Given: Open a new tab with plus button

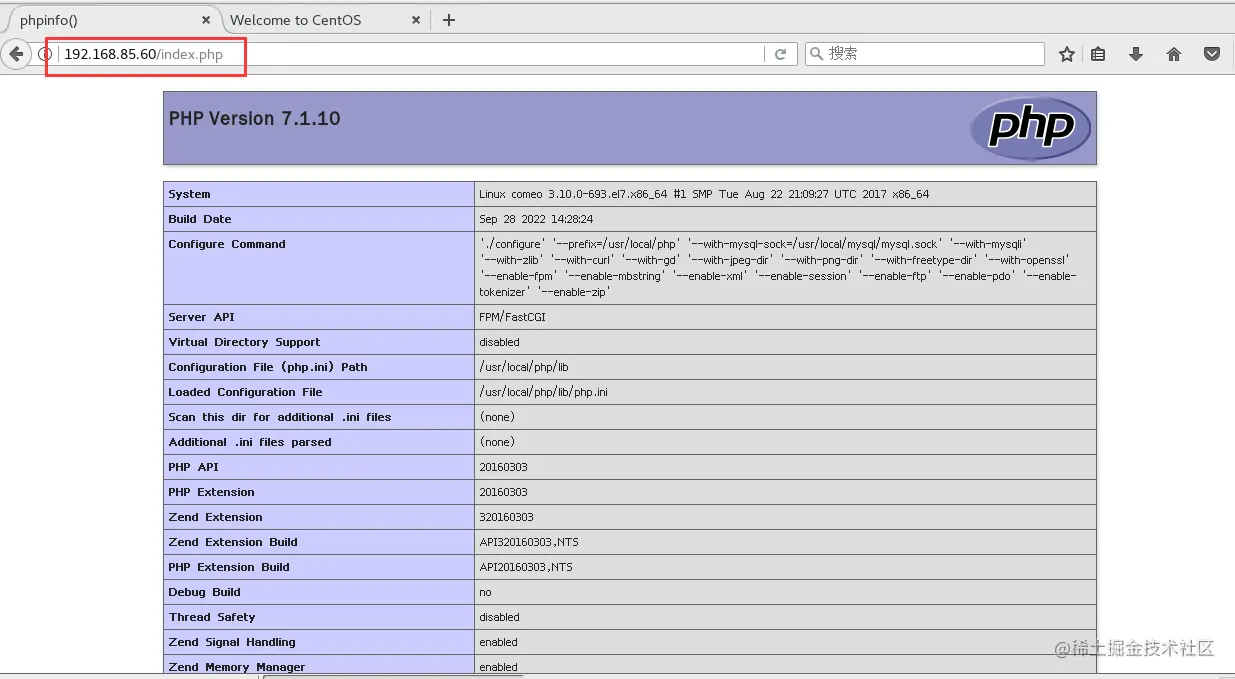Looking at the screenshot, I should click(x=449, y=20).
